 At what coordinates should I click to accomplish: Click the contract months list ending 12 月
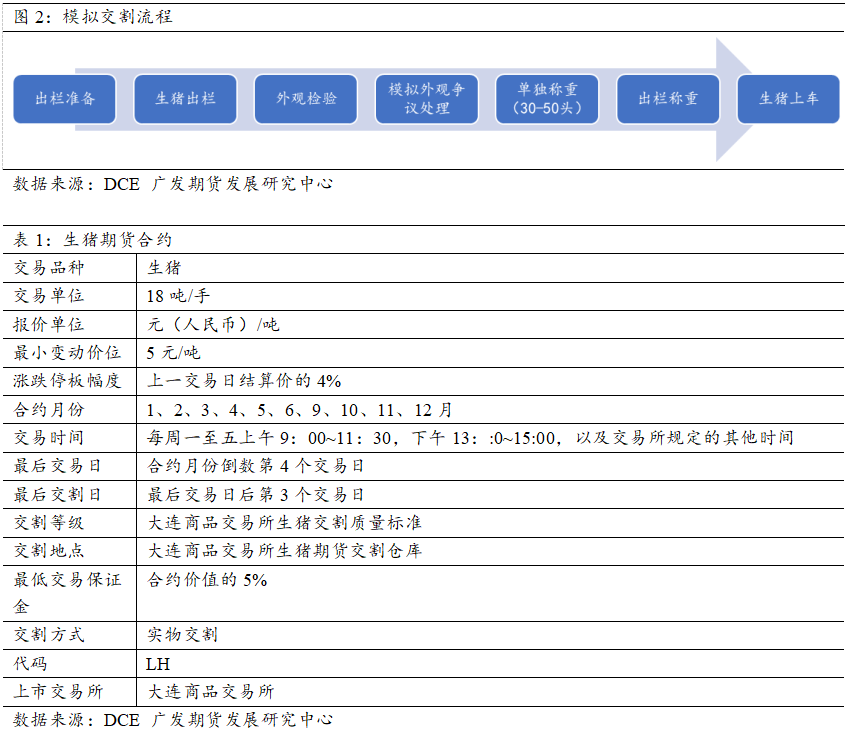click(299, 410)
